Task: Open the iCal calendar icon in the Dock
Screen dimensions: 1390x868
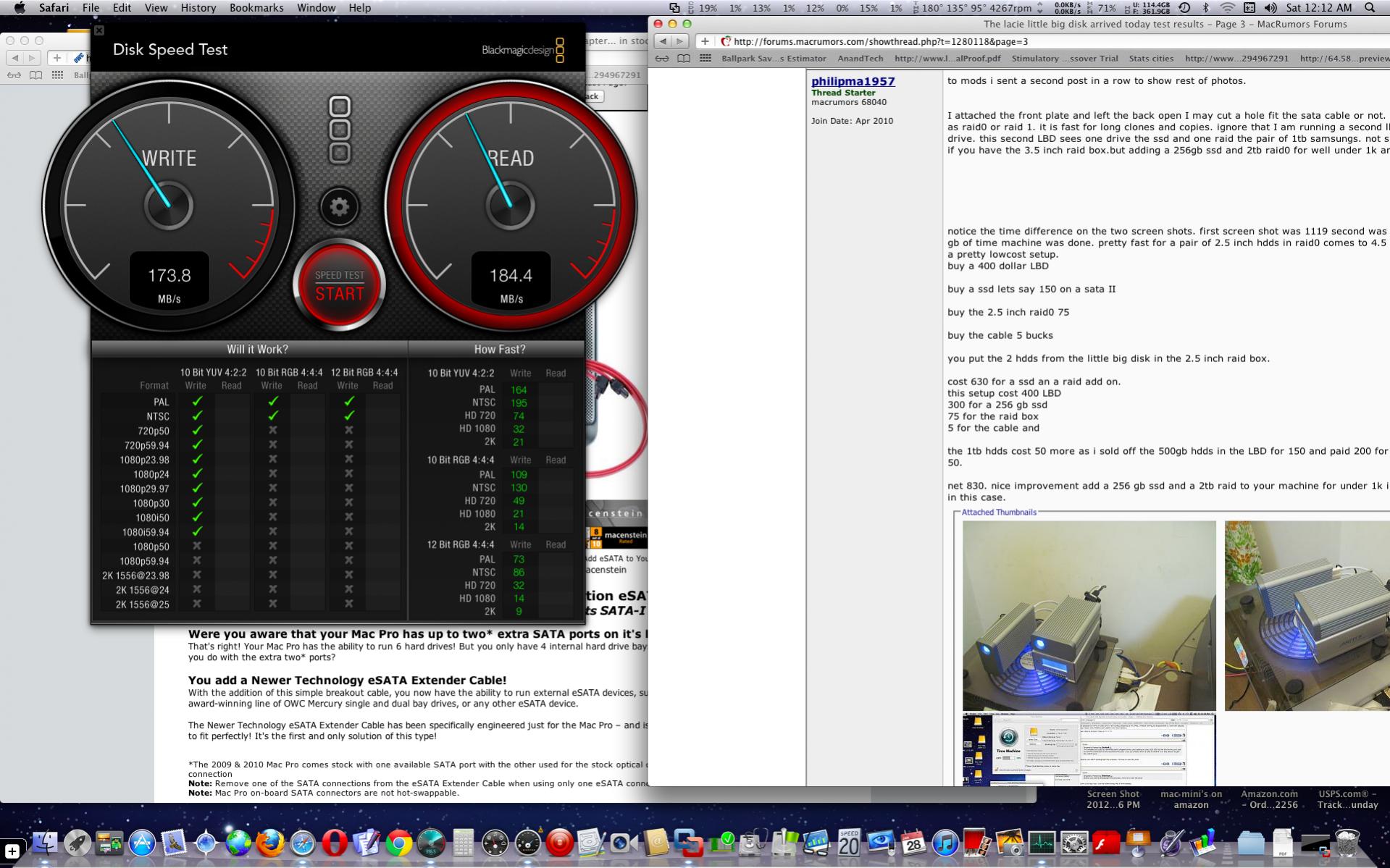Action: tap(913, 843)
